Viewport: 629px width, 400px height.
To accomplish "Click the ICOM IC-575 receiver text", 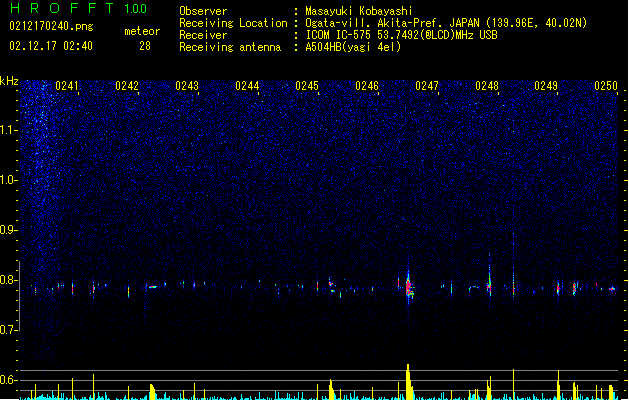I will click(402, 35).
